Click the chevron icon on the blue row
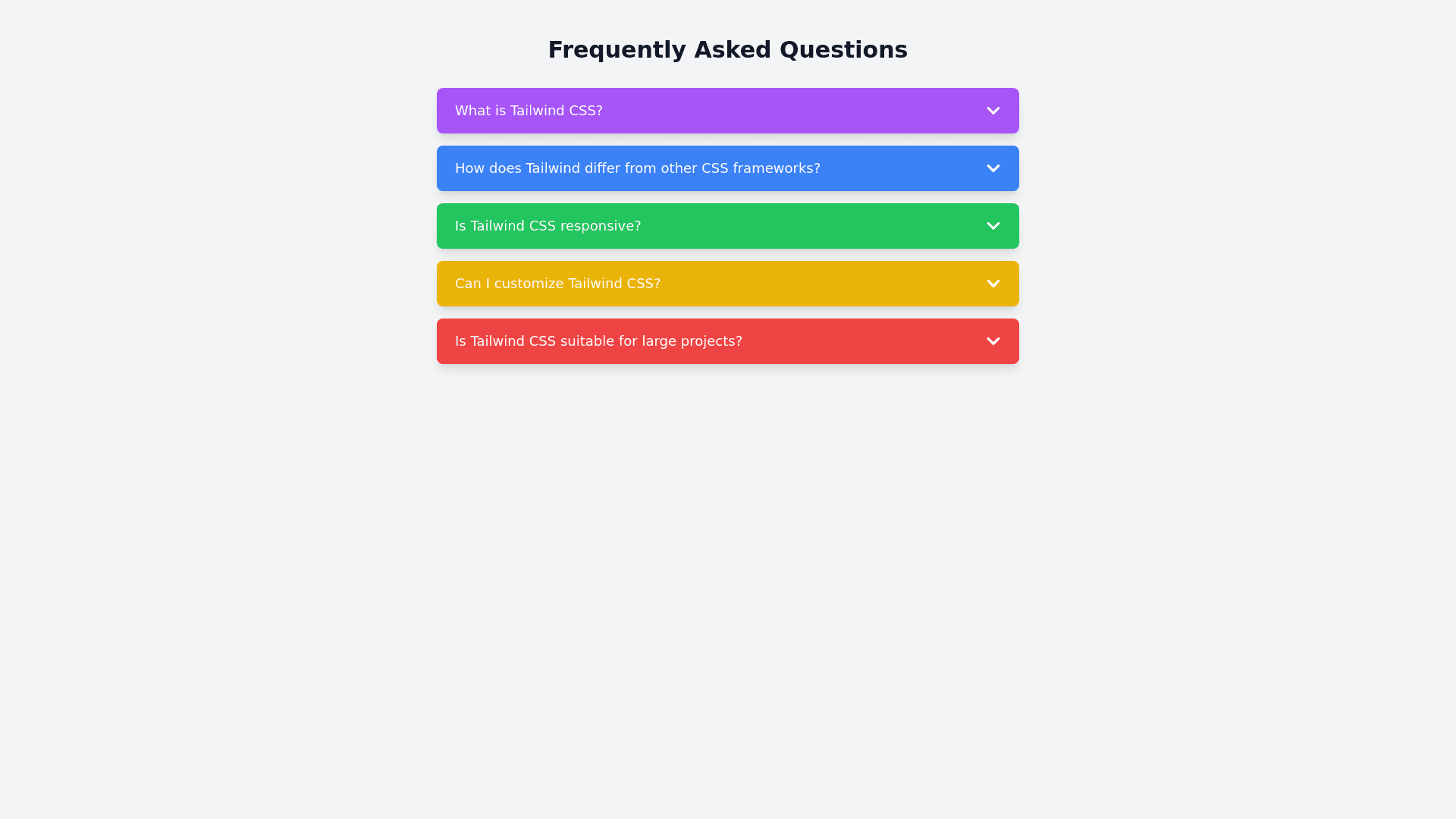 993,168
